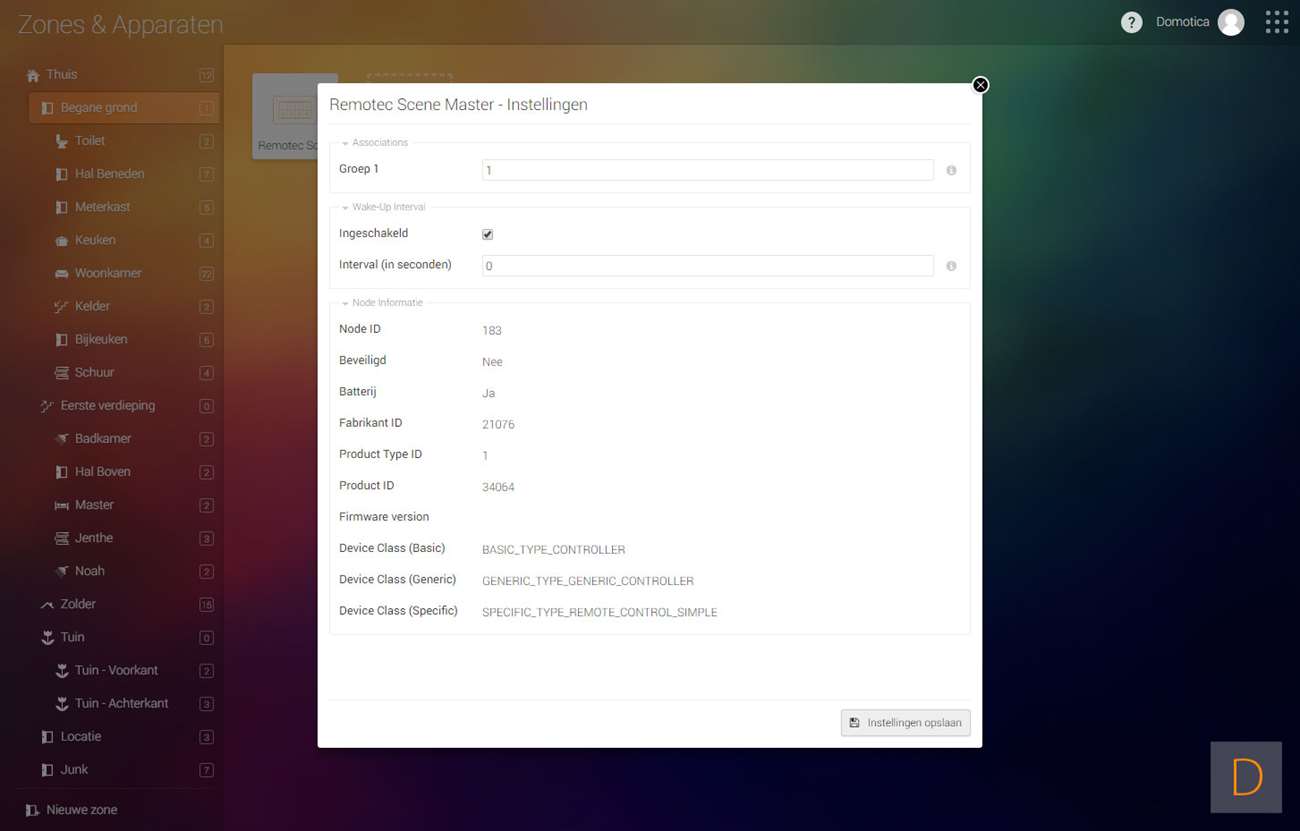This screenshot has height=831, width=1300.
Task: Click the Keuken zone icon
Action: tap(62, 241)
